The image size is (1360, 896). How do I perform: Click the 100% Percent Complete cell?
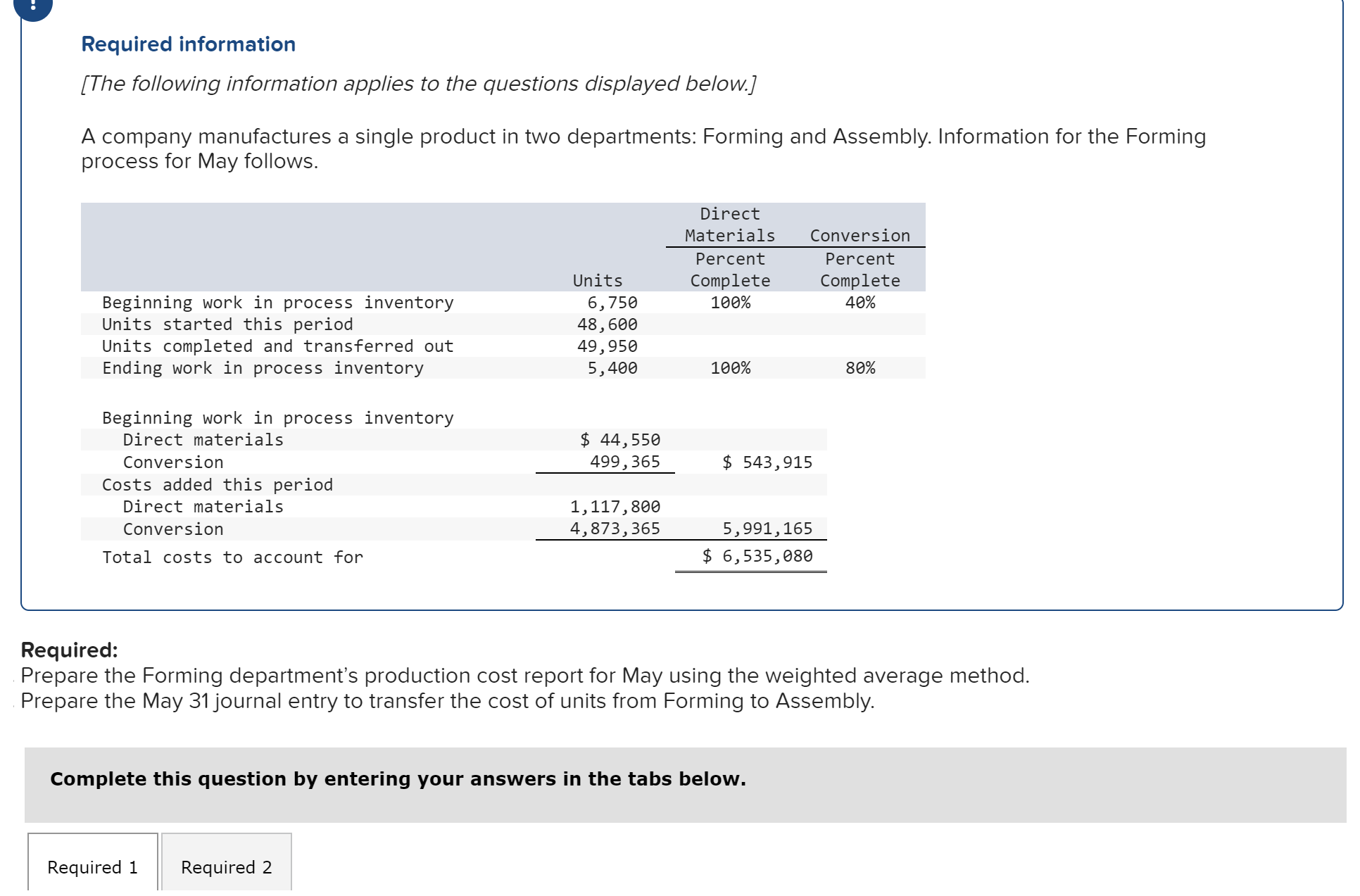pyautogui.click(x=731, y=303)
